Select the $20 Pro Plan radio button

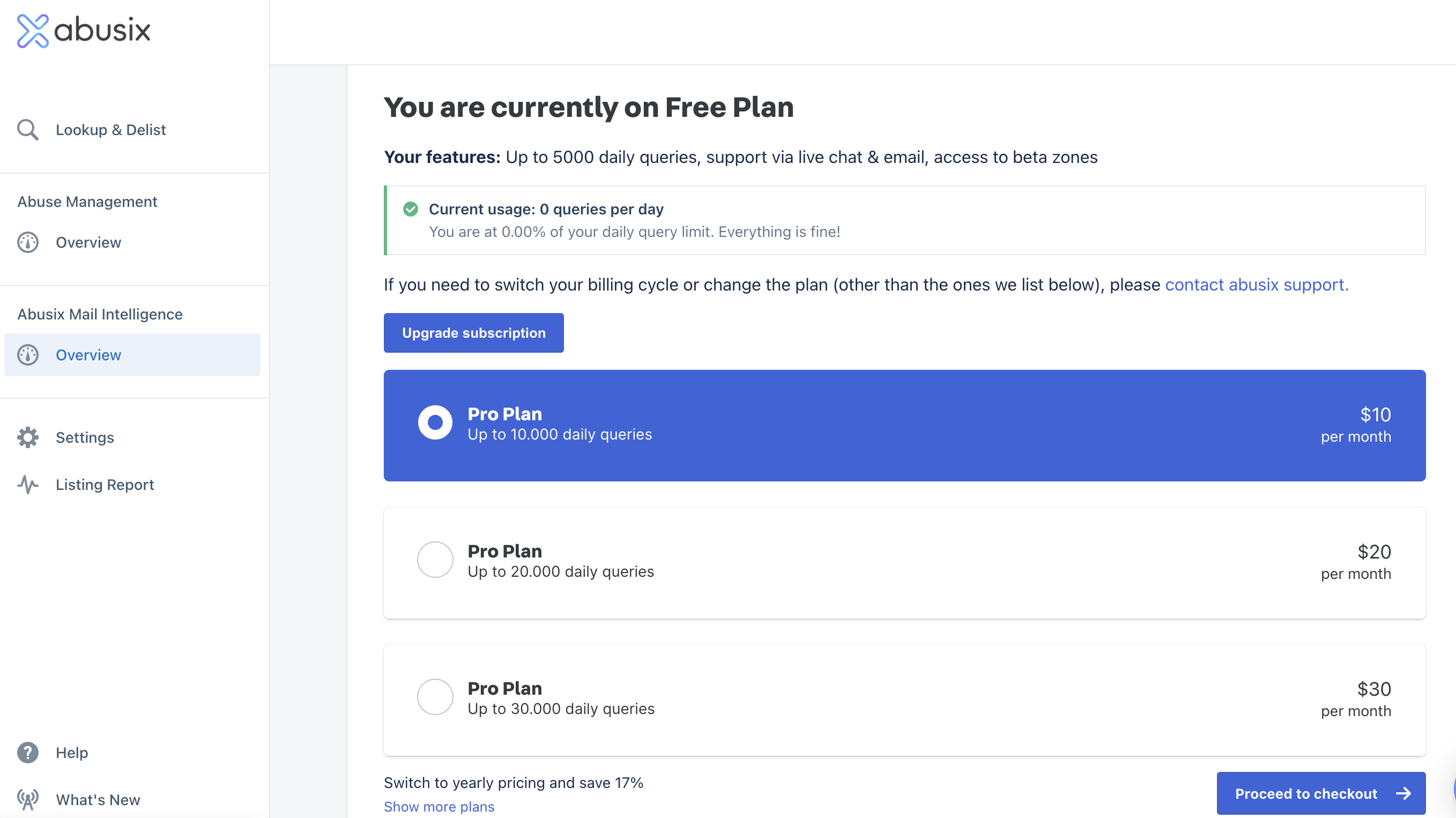(x=435, y=560)
